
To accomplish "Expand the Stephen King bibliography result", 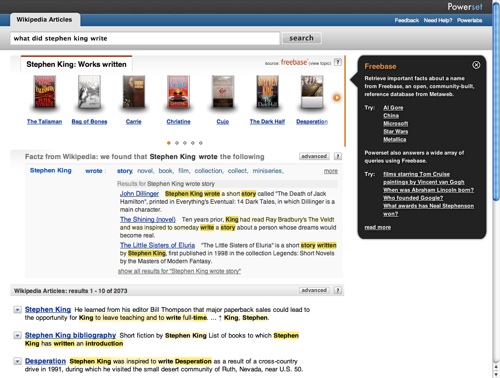I will click(x=17, y=335).
